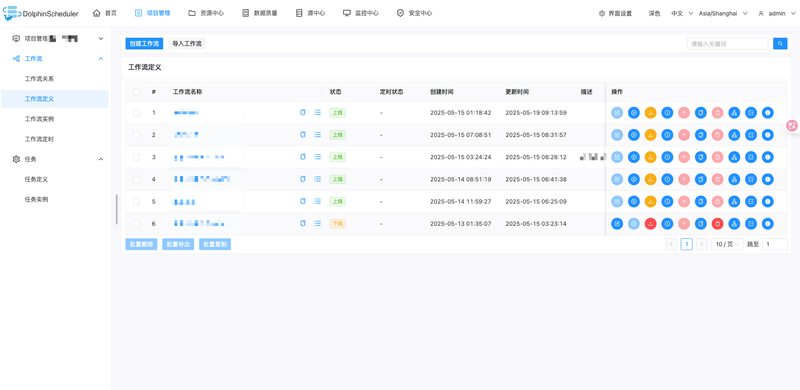Open 监控中心 in top navigation
800x390 pixels.
(x=361, y=14)
